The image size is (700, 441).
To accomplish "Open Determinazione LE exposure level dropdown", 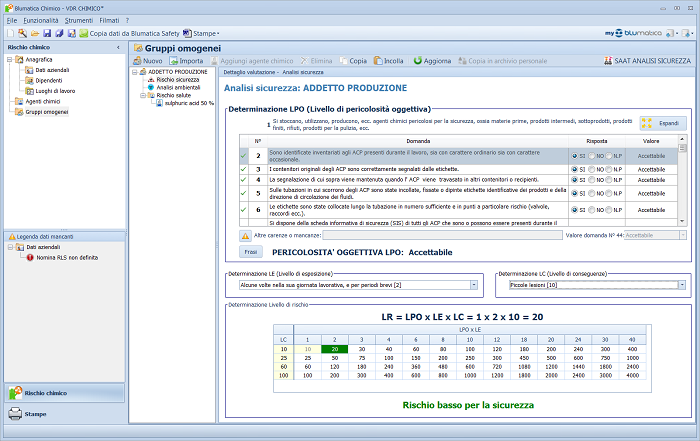I will 474,285.
